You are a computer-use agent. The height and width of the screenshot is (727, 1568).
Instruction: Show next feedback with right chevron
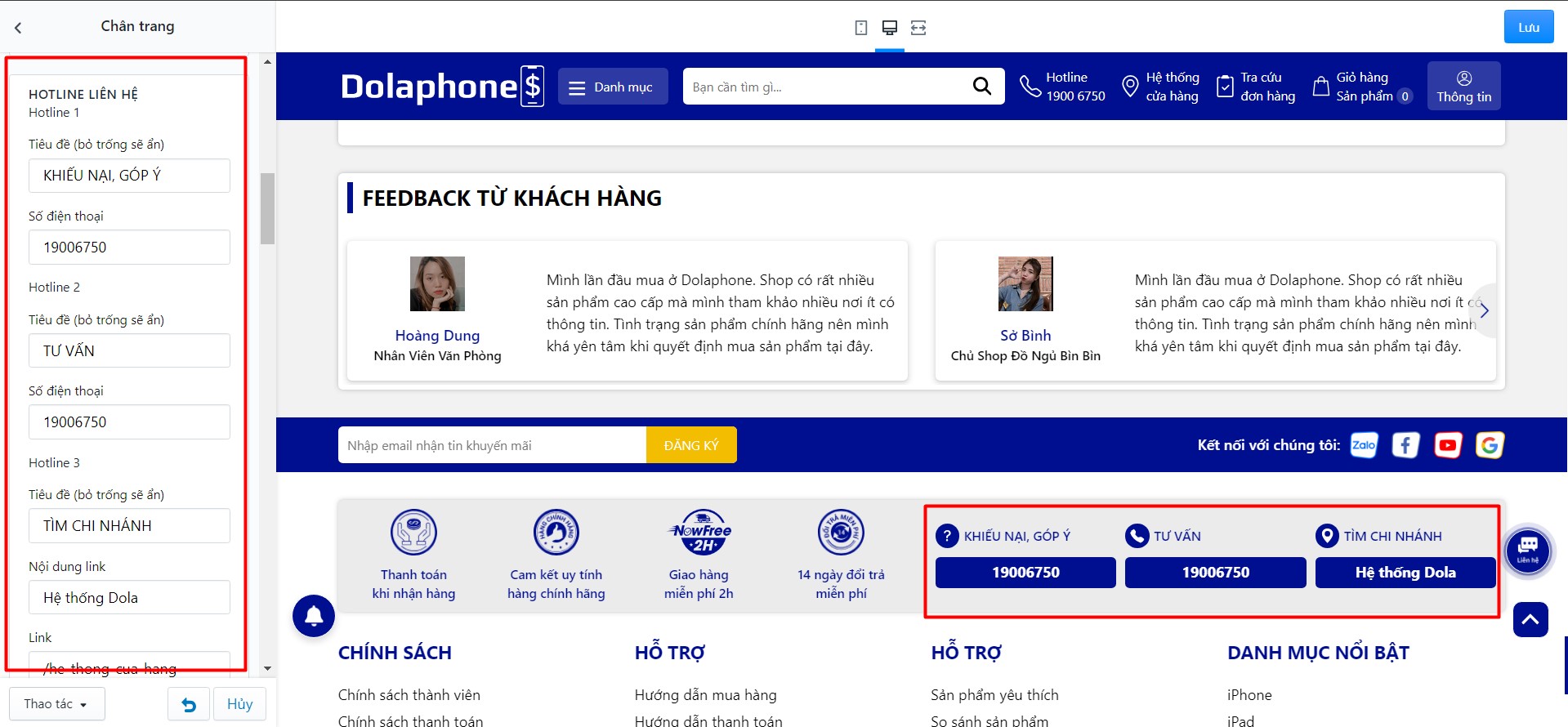[1484, 311]
